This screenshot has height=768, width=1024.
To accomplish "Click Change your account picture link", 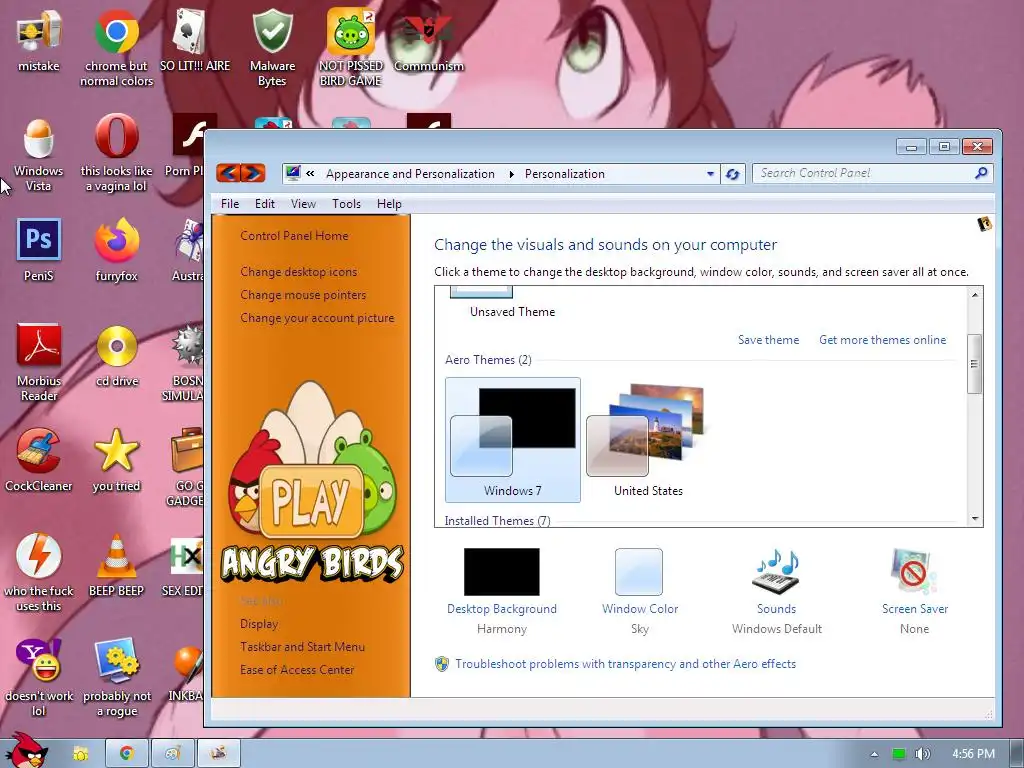I will (x=317, y=318).
